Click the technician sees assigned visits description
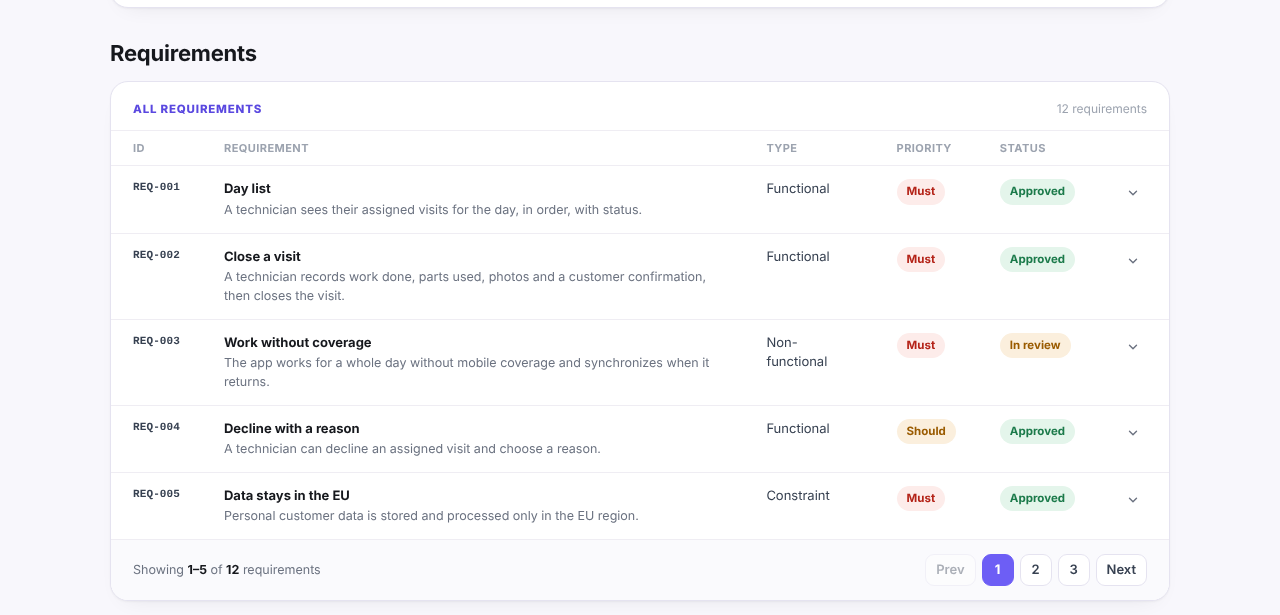The width and height of the screenshot is (1280, 615). pyautogui.click(x=433, y=210)
